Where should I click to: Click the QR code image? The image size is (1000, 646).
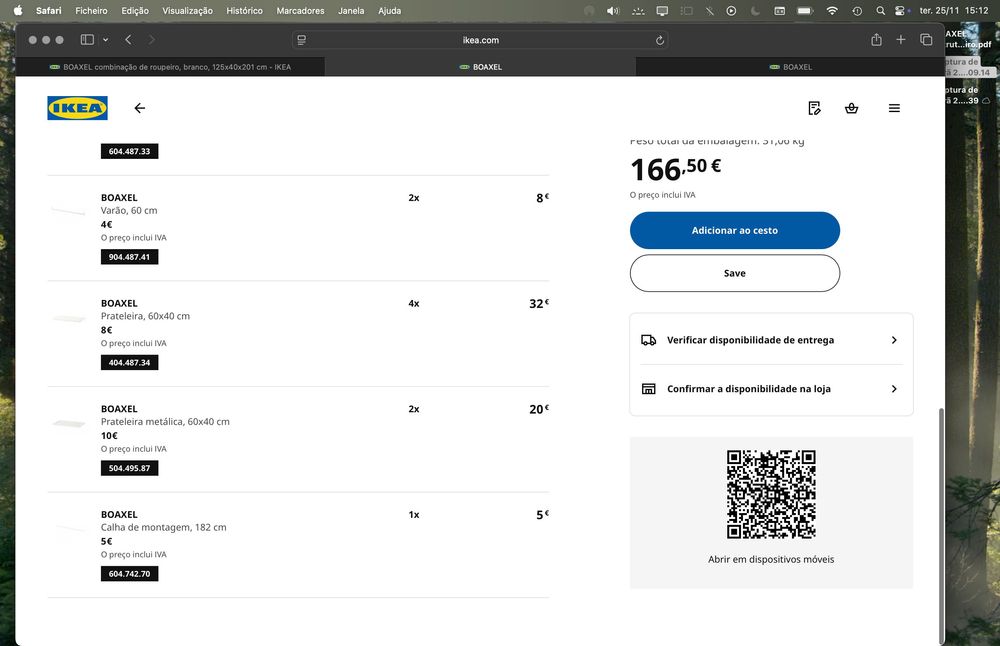pyautogui.click(x=771, y=494)
